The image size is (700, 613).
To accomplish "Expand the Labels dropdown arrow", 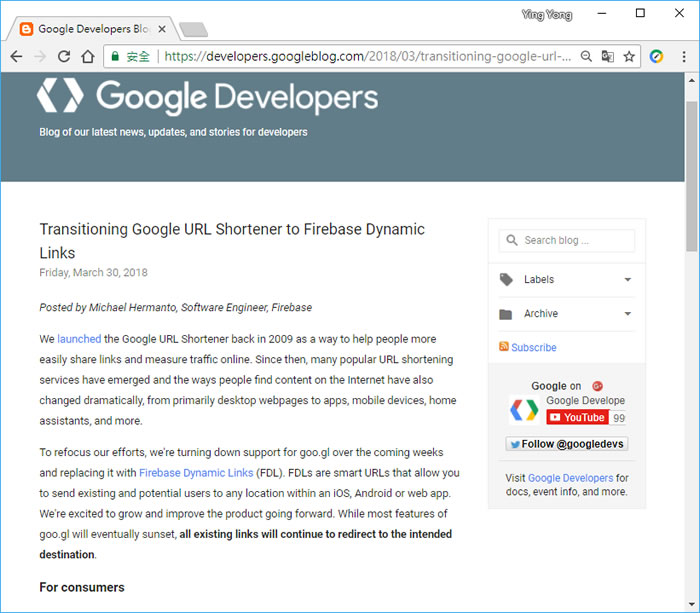I will pyautogui.click(x=628, y=279).
